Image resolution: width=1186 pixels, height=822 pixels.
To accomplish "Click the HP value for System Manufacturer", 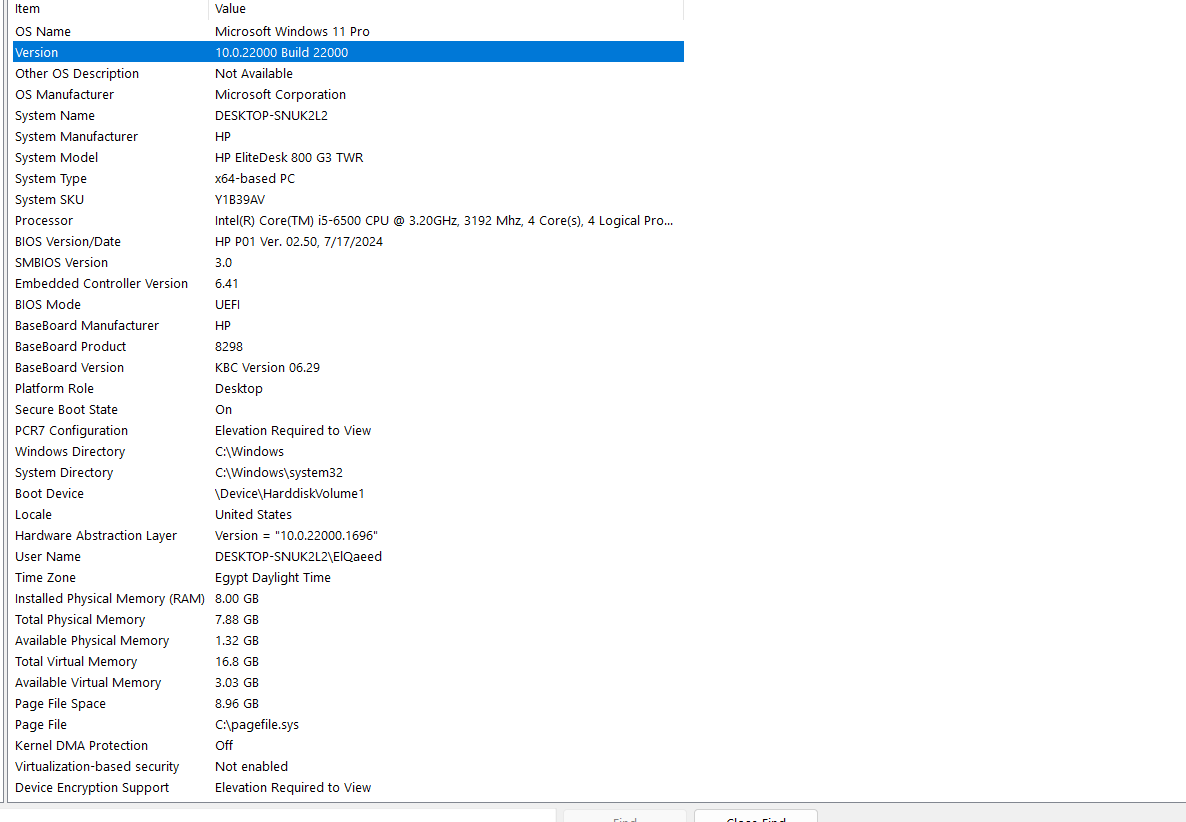I will click(222, 137).
